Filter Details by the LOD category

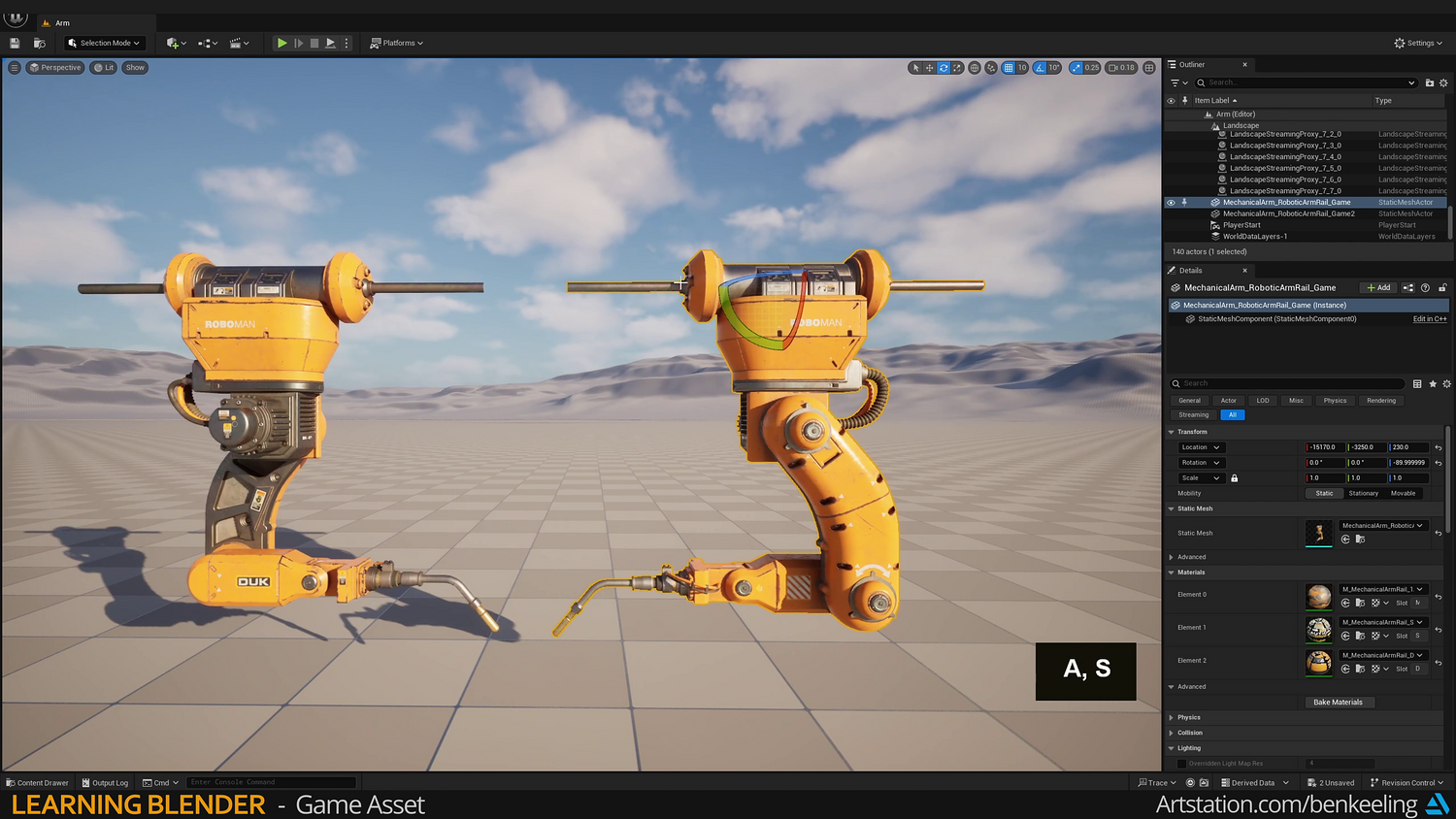coord(1263,401)
